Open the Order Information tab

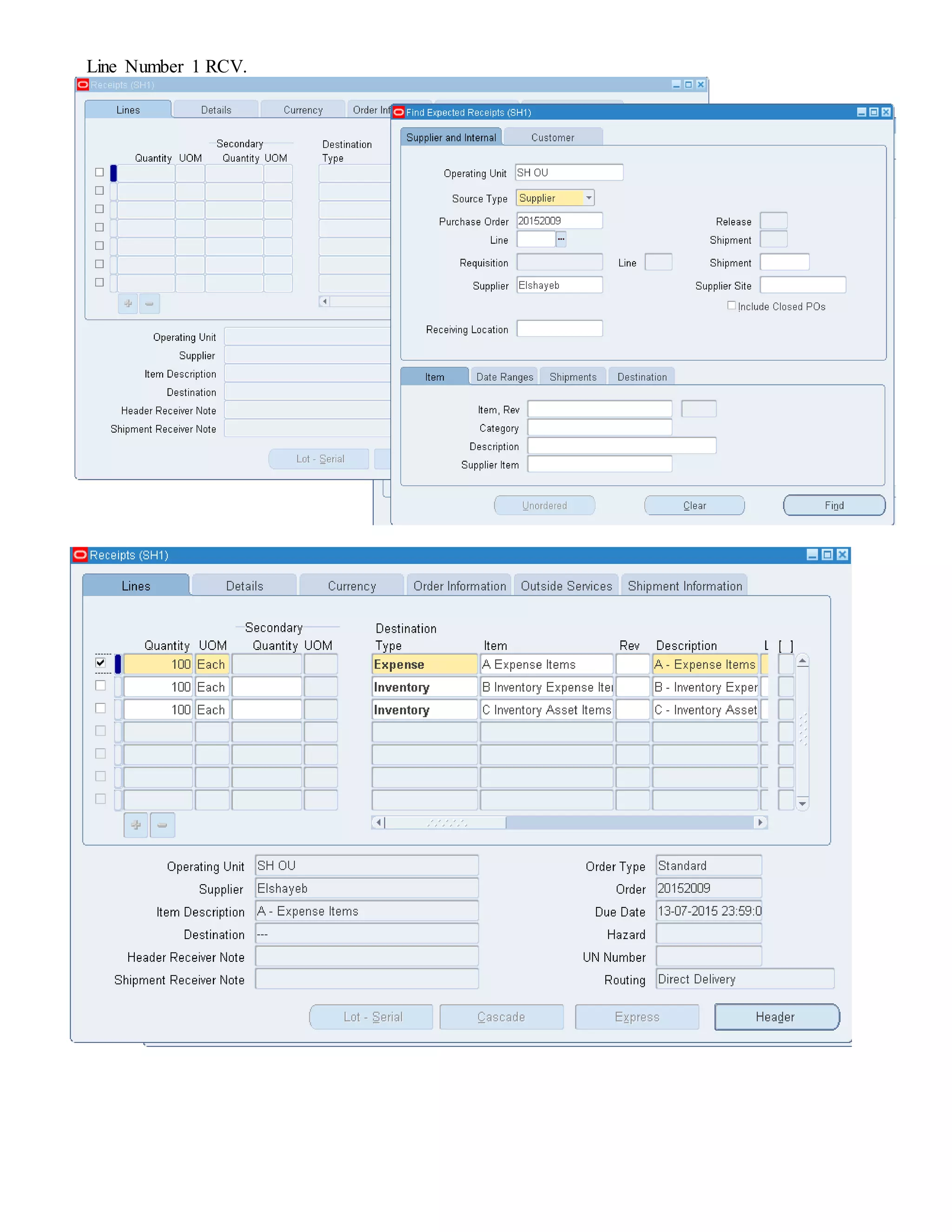pos(459,585)
